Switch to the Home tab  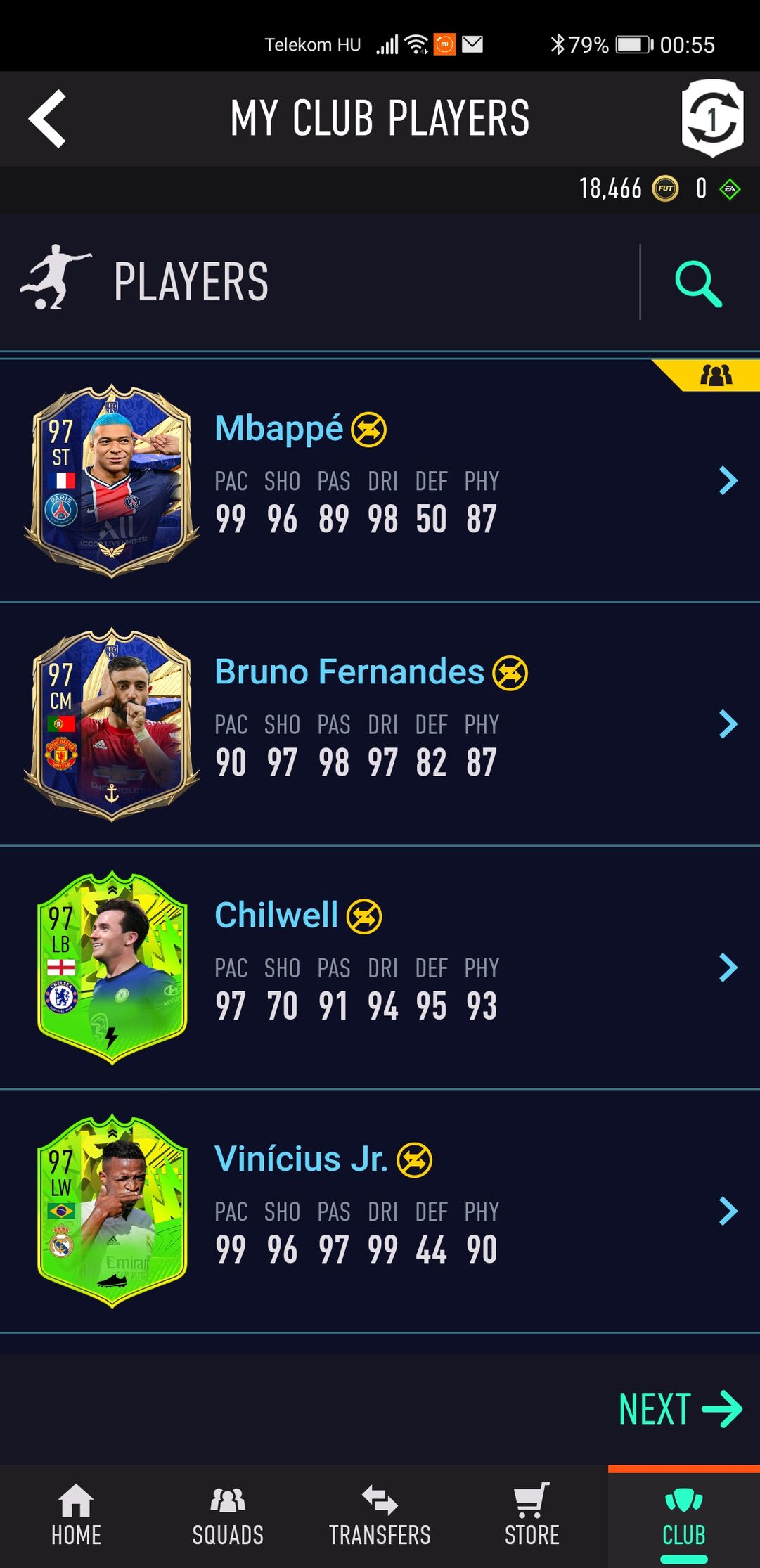[76, 1517]
